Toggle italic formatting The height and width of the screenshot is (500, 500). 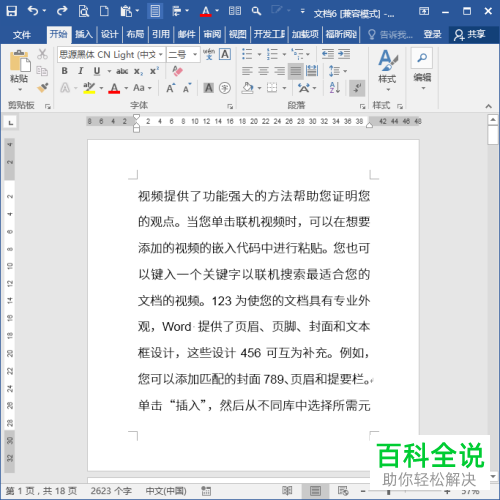(x=81, y=71)
